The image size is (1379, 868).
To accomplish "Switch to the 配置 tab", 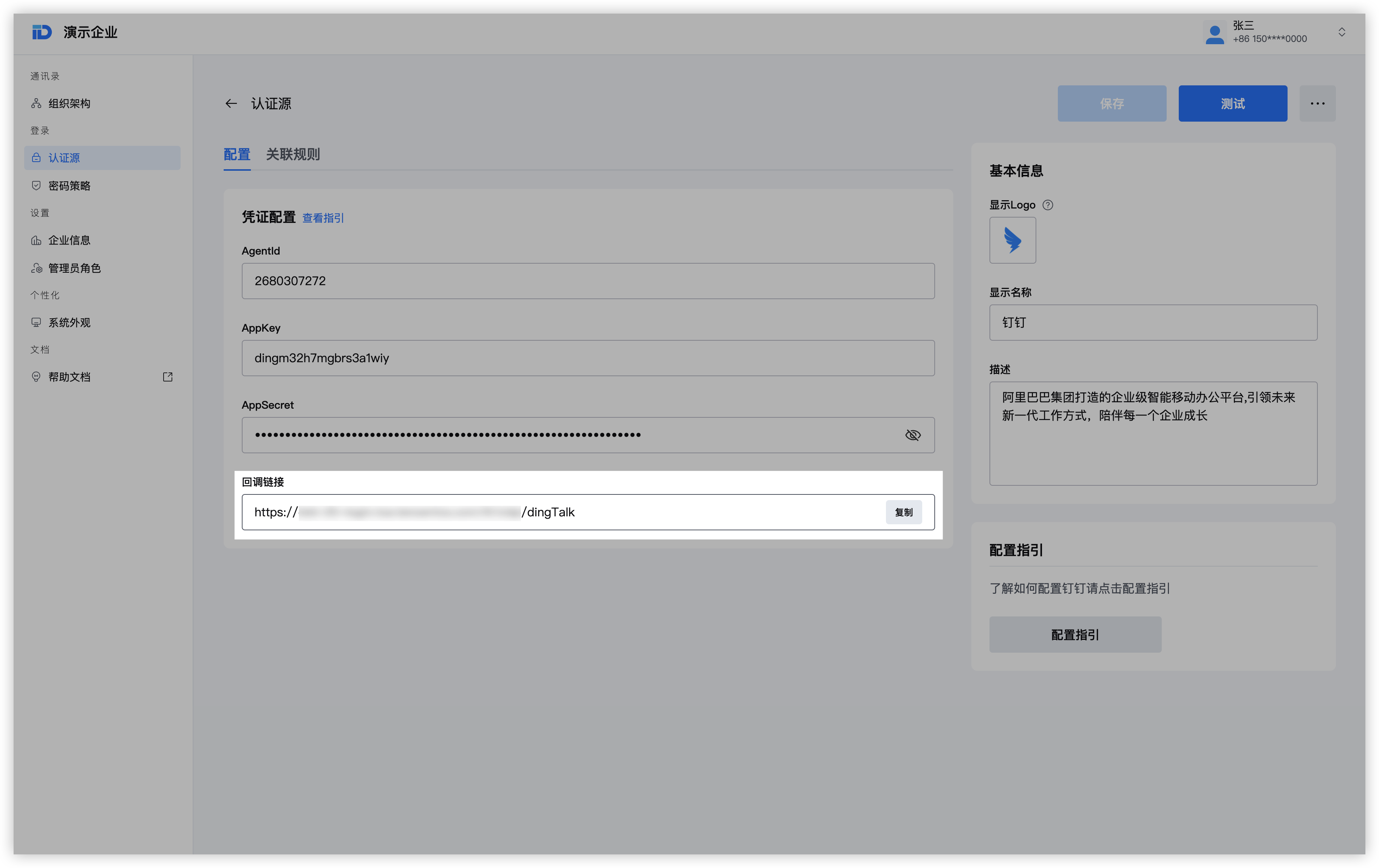I will [x=237, y=154].
